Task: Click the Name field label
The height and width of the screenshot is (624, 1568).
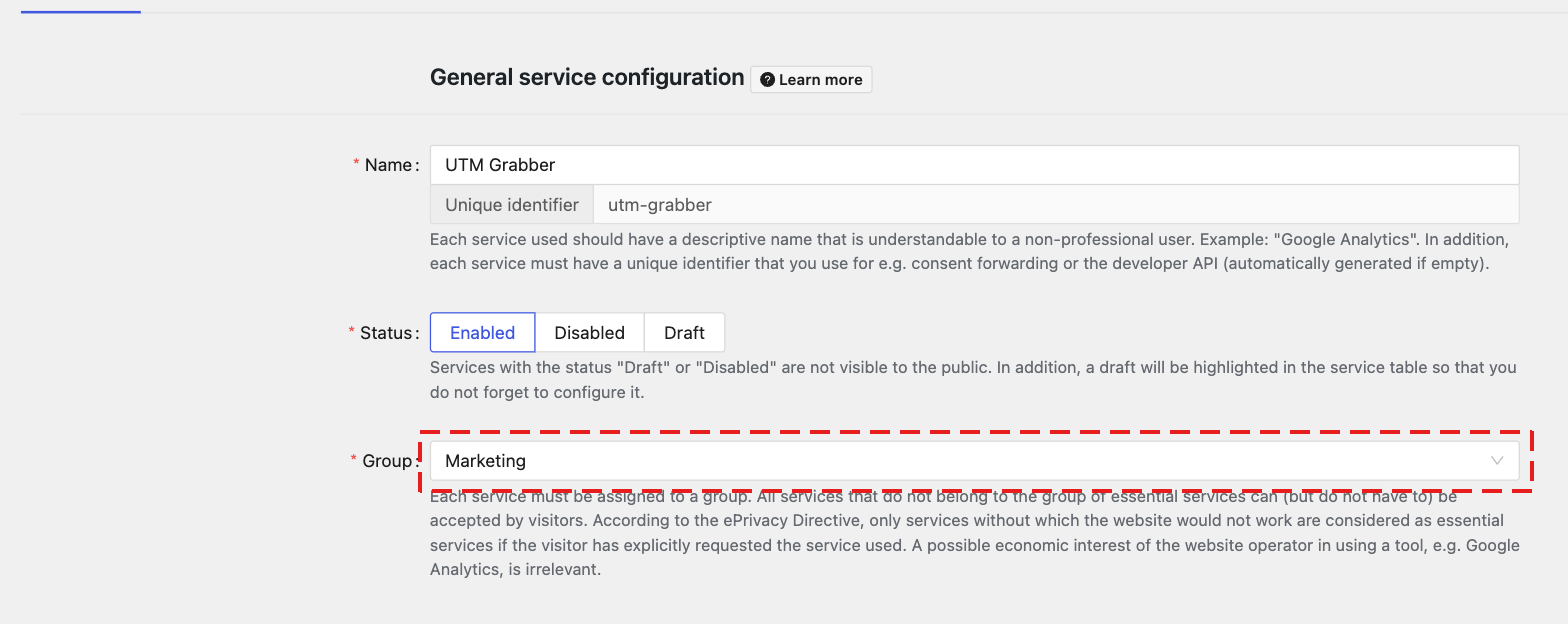Action: point(388,165)
